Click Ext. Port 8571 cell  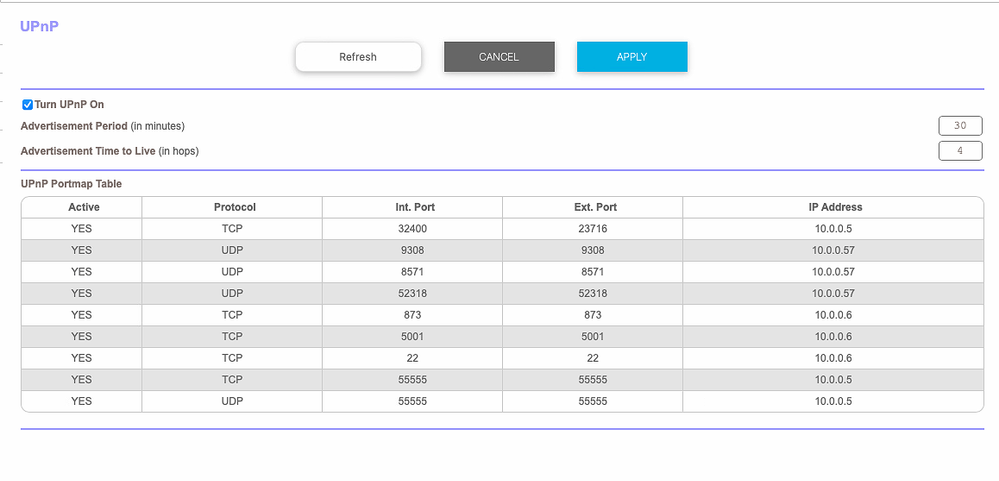593,272
